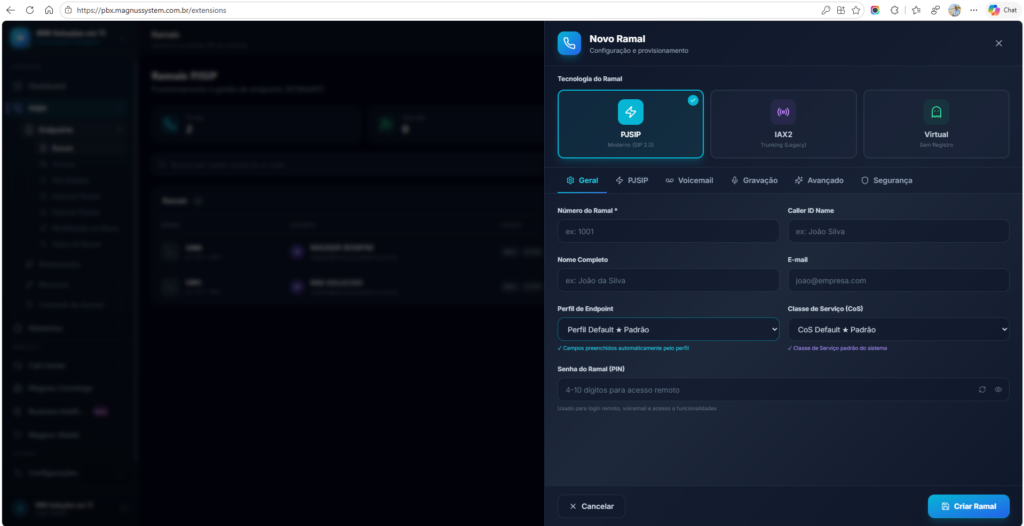1024x526 pixels.
Task: Select the IAX2 technology card
Action: [x=783, y=124]
